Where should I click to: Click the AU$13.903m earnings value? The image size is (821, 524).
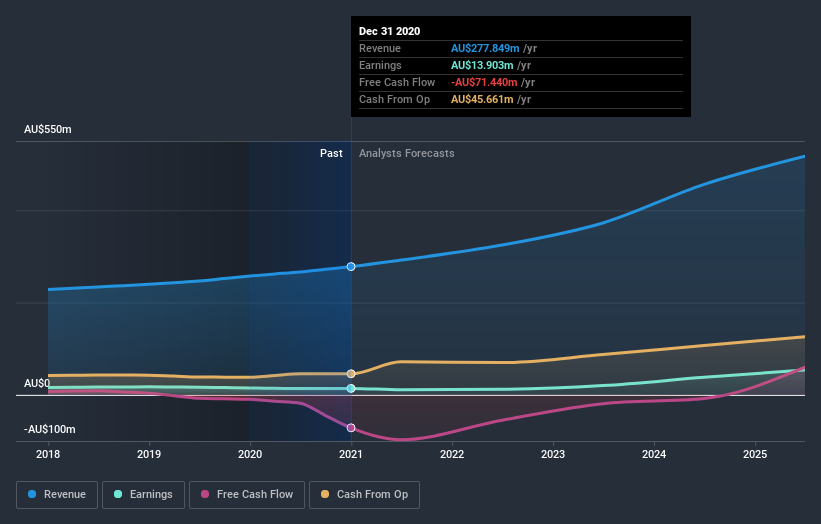point(482,65)
